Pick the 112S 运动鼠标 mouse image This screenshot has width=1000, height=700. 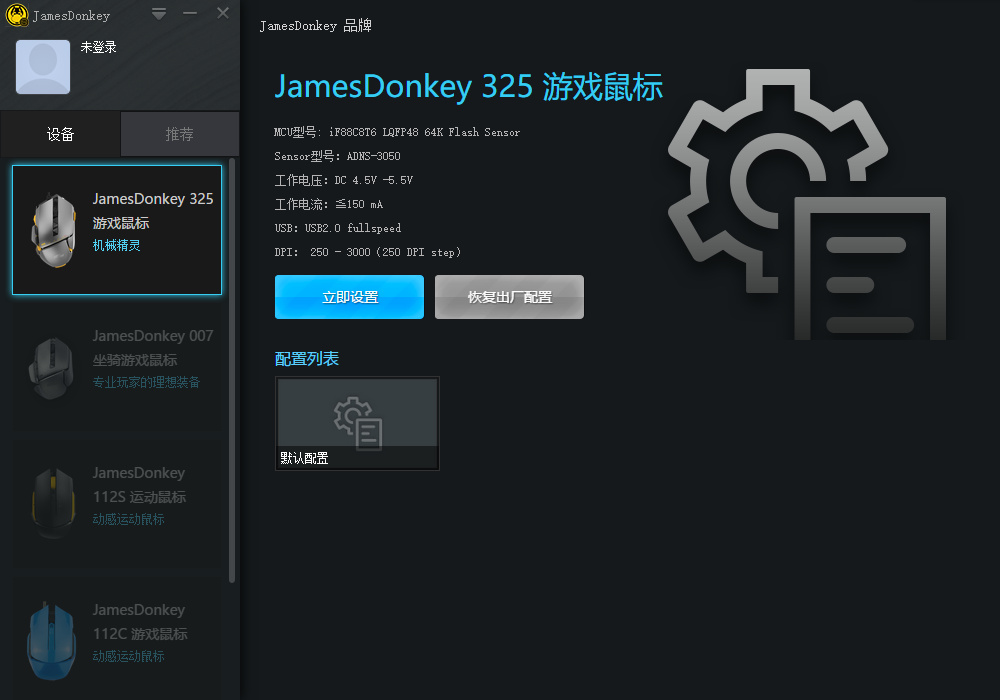(x=52, y=504)
